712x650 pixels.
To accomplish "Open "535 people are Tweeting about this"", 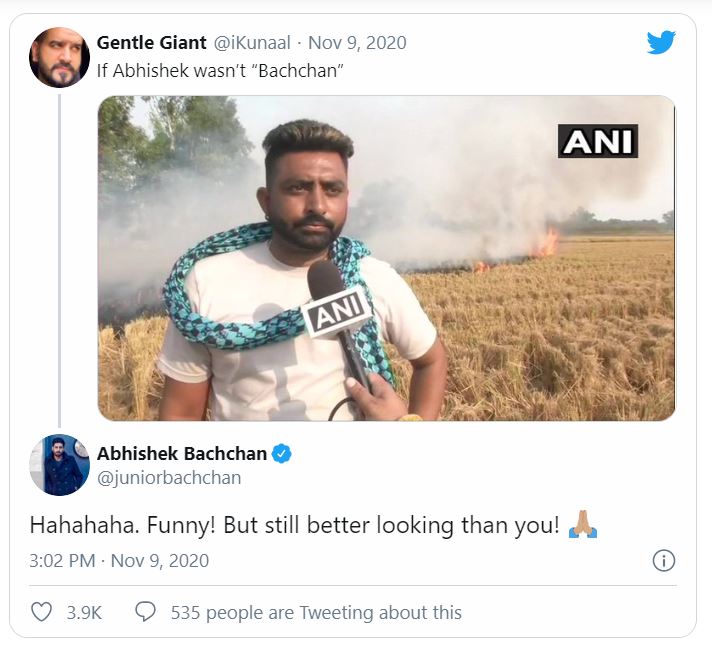I will tap(316, 612).
